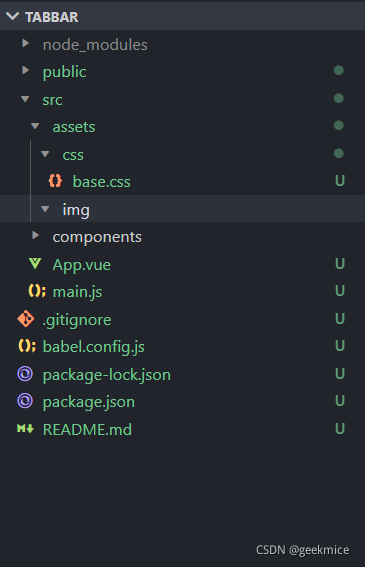Click the npm icon beside package-lock.json

(25, 374)
